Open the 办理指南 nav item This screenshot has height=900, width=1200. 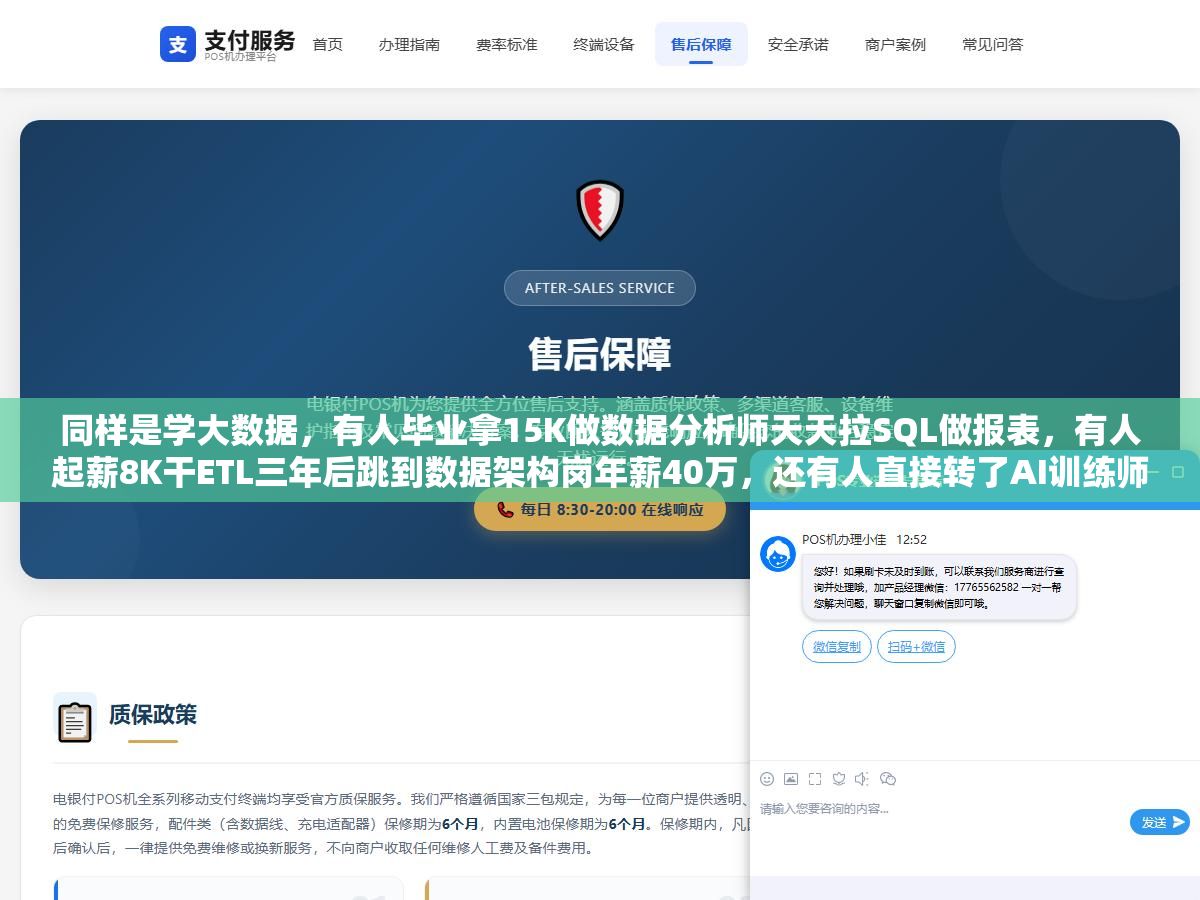[x=409, y=44]
